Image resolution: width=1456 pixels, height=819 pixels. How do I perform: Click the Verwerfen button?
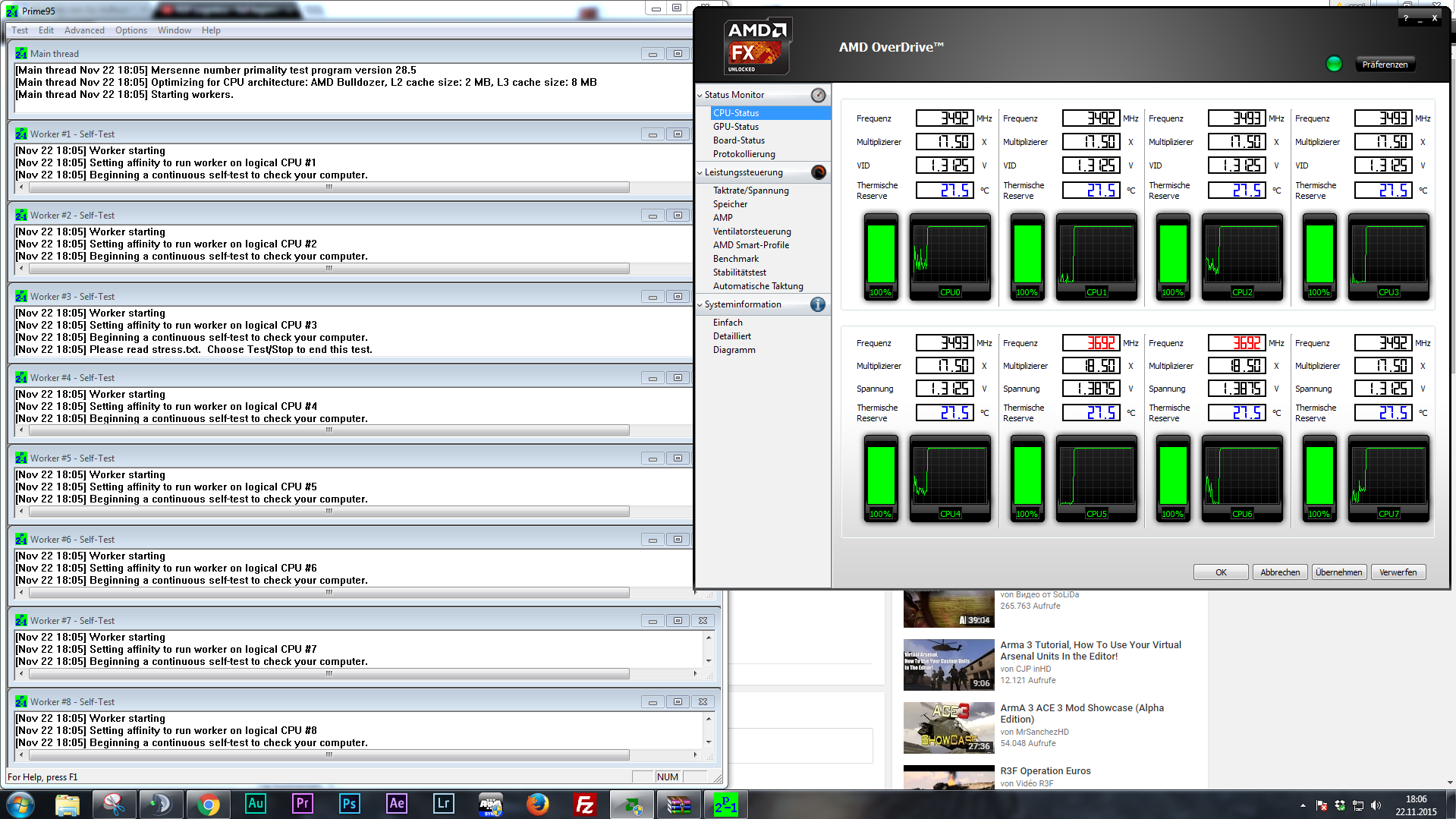point(1398,572)
